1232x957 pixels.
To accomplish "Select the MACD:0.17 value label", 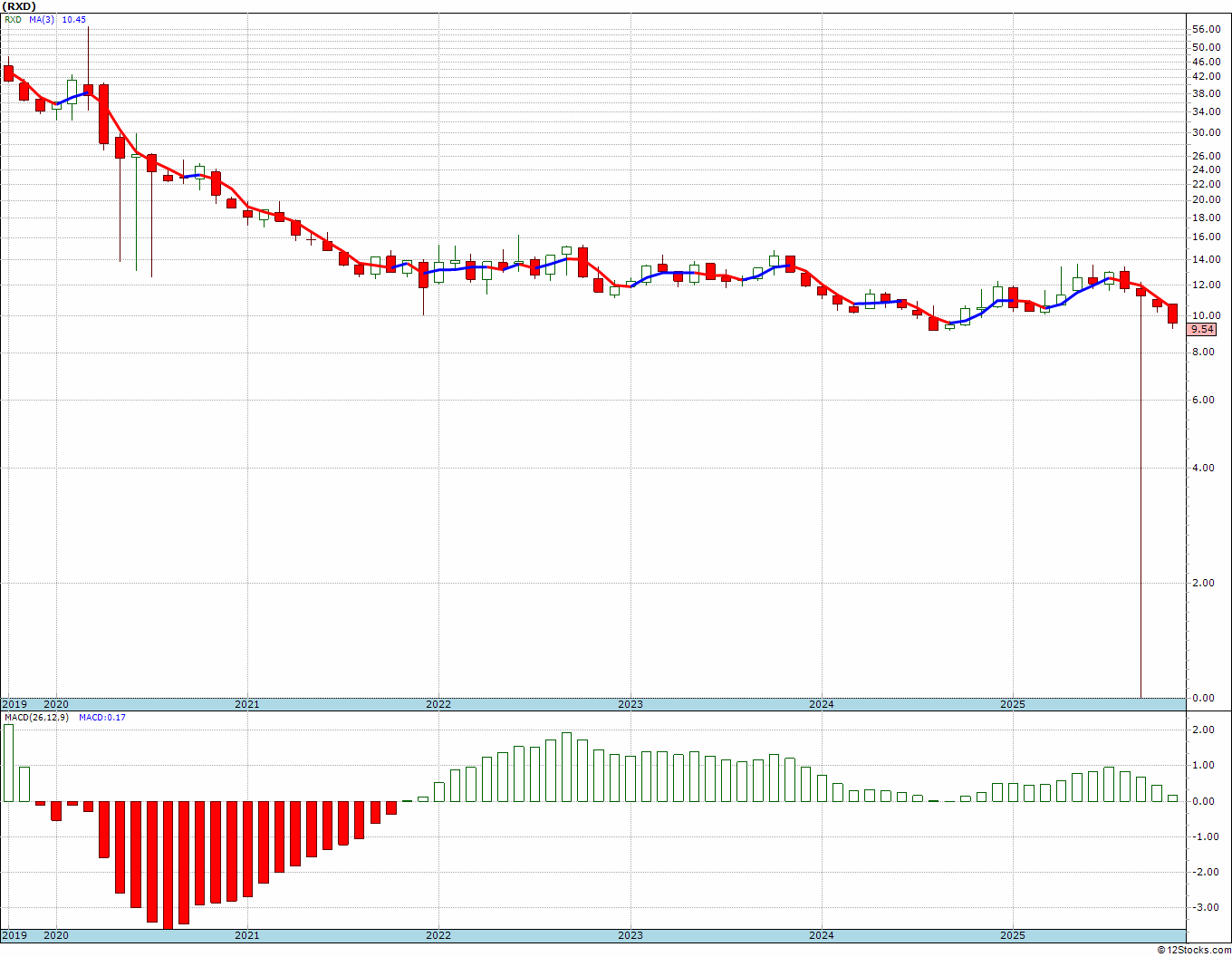I will (102, 718).
